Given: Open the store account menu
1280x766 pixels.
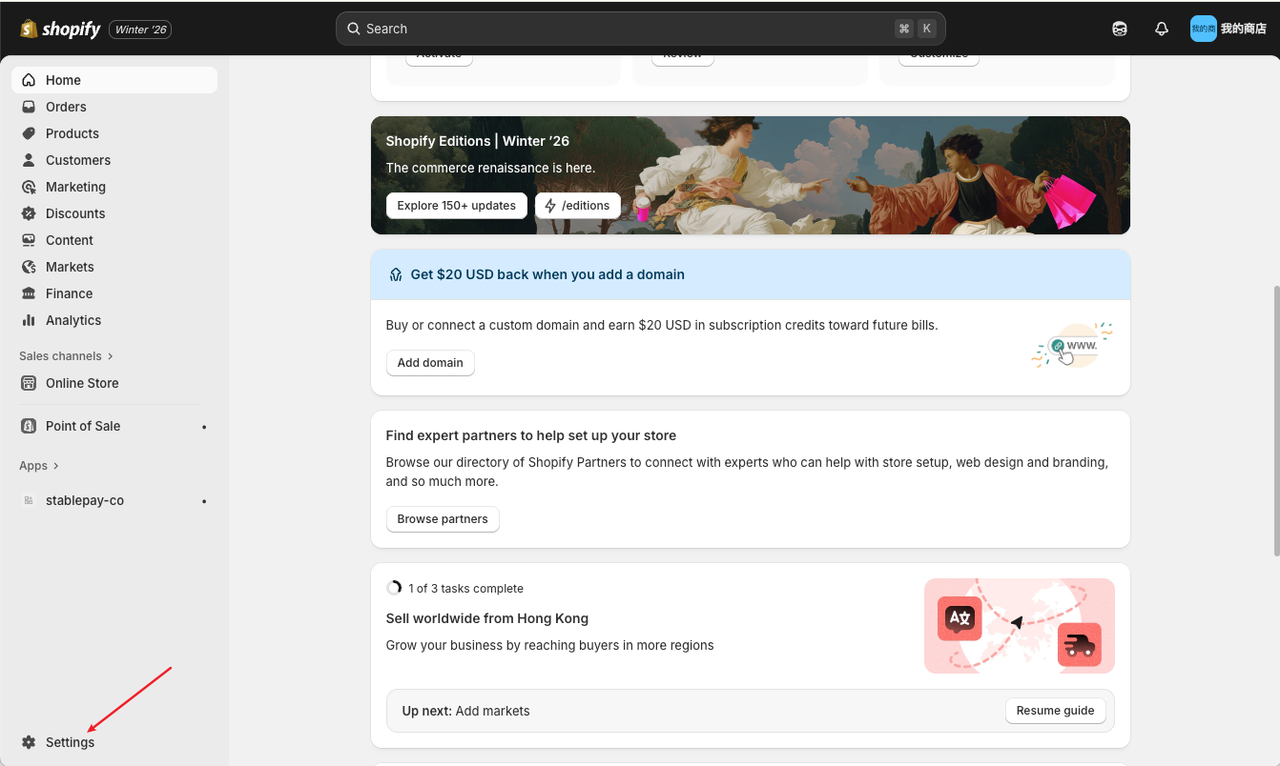Looking at the screenshot, I should pyautogui.click(x=1228, y=29).
